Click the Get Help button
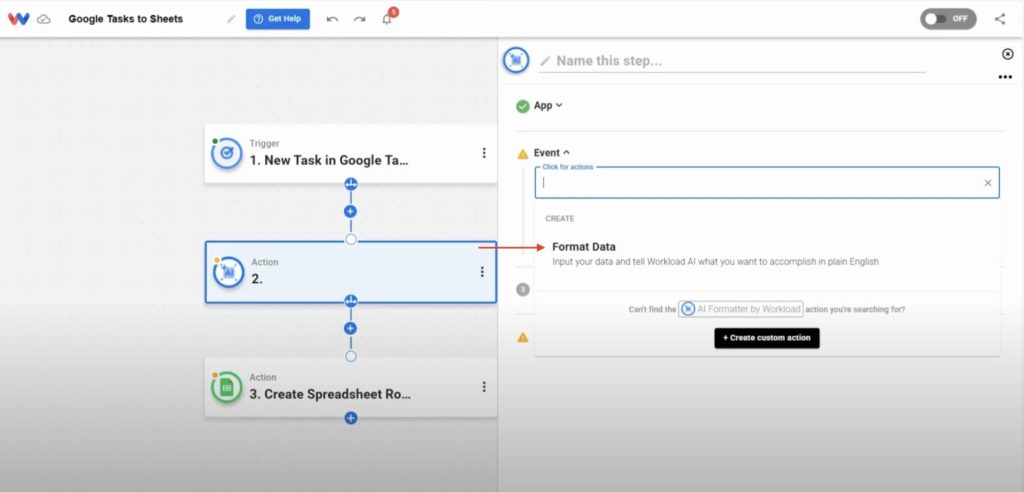1024x492 pixels. pyautogui.click(x=278, y=19)
